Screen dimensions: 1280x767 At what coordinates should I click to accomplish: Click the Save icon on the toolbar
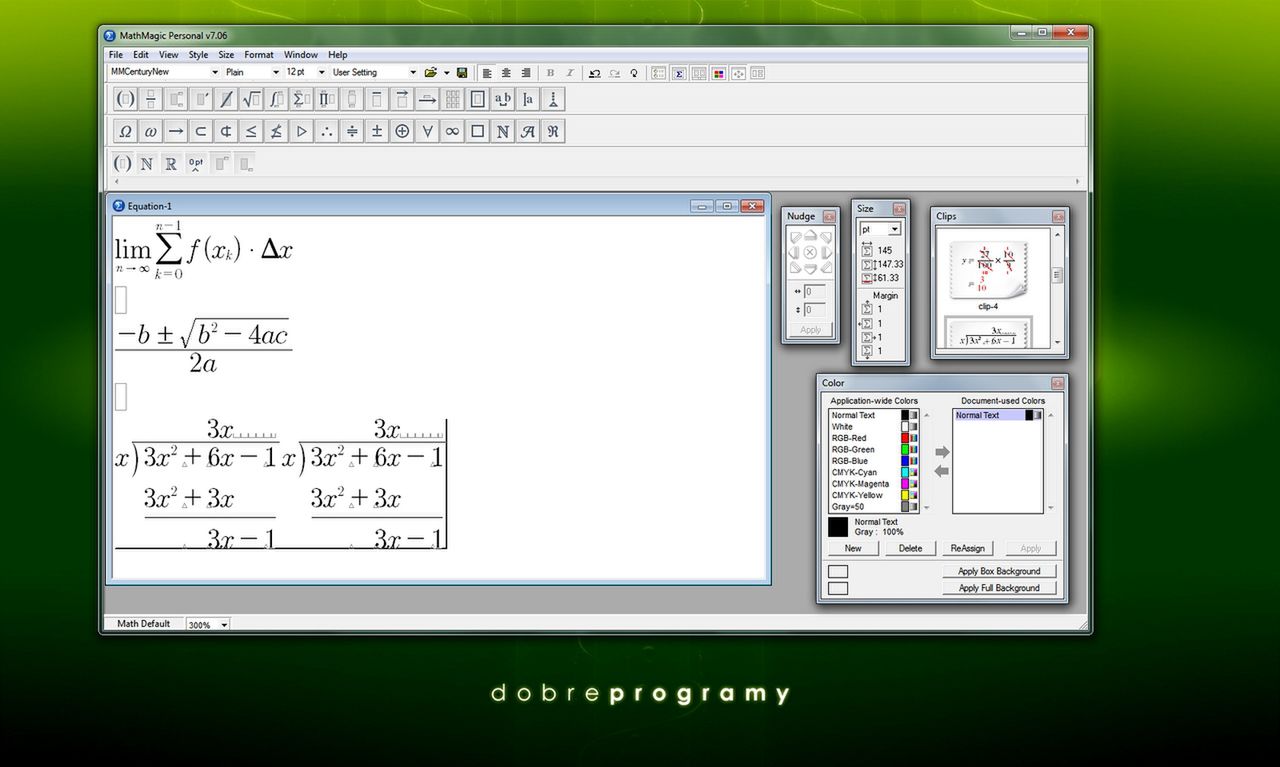pyautogui.click(x=461, y=72)
